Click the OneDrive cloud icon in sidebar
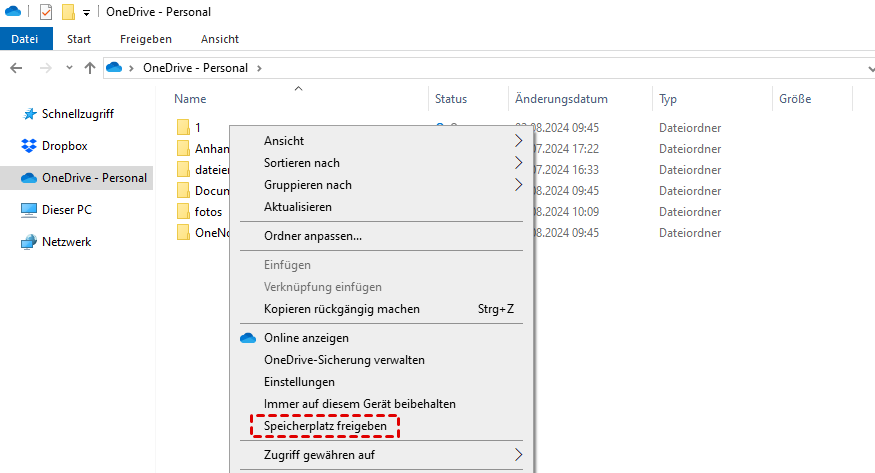Viewport: 875px width, 473px height. 28,178
